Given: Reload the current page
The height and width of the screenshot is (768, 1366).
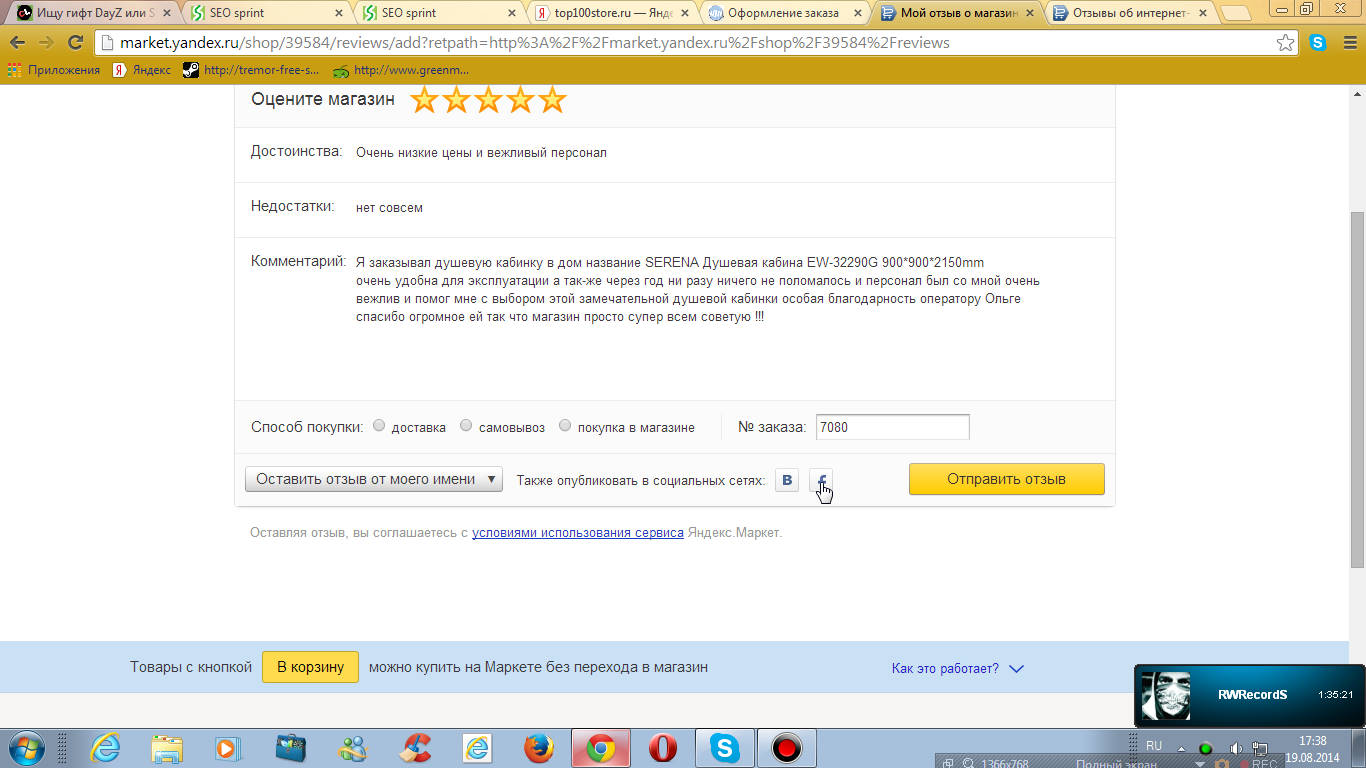Looking at the screenshot, I should click(x=75, y=43).
